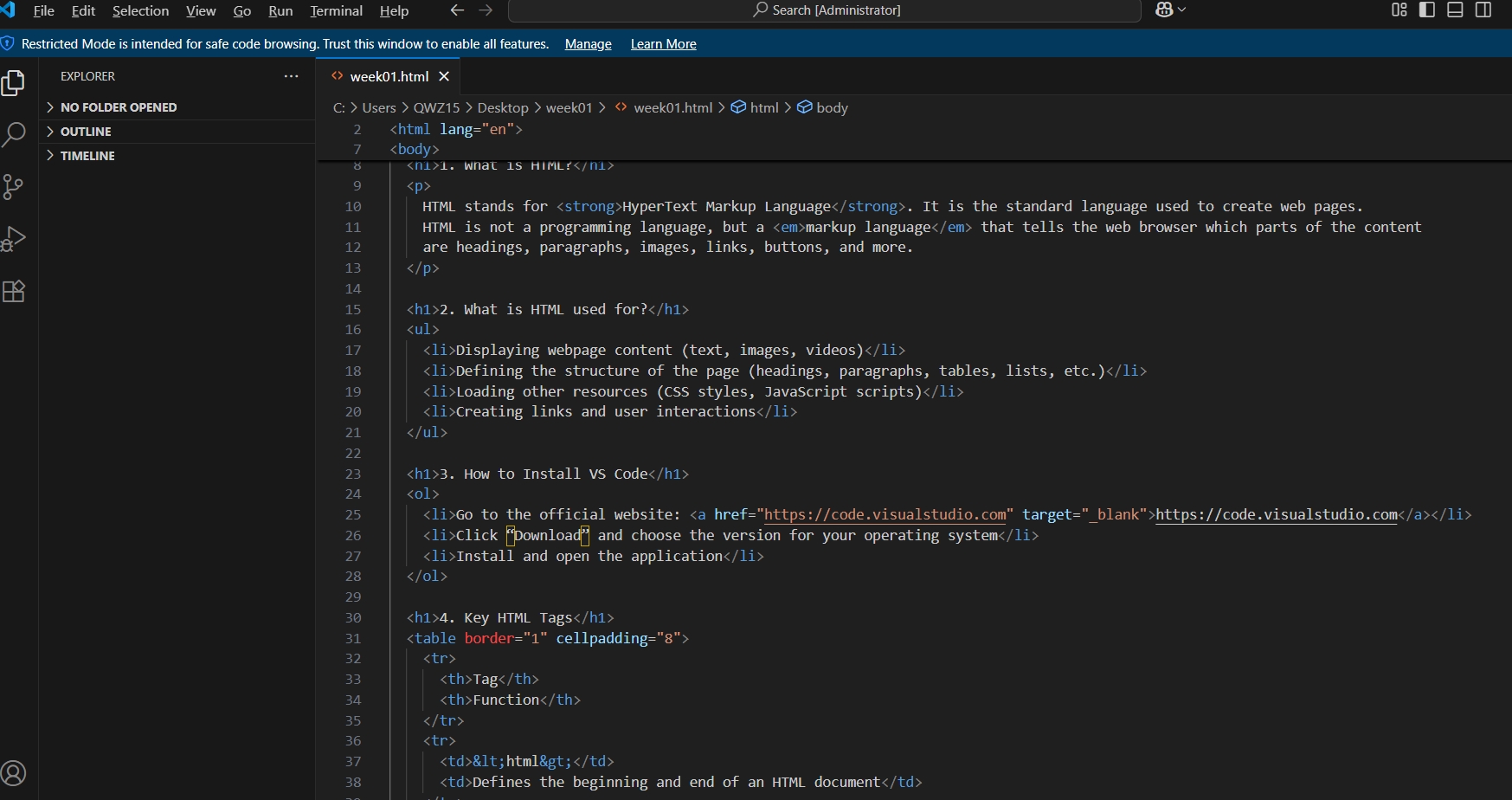Screen dimensions: 1512x800
Task: Open the Go menu
Action: [x=242, y=10]
